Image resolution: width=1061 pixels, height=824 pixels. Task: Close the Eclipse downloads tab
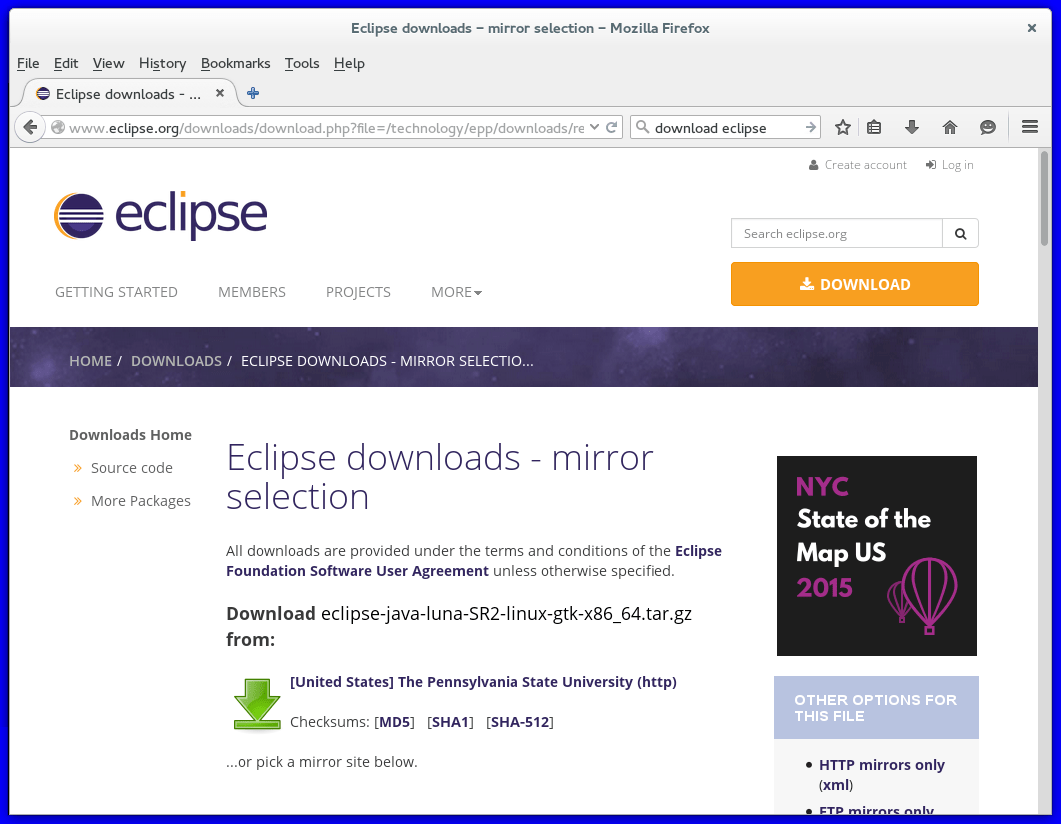(220, 93)
